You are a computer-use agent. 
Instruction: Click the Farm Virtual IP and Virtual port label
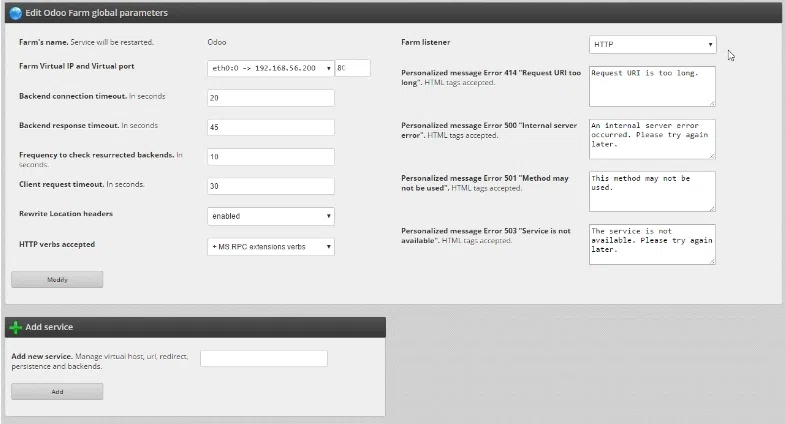click(77, 66)
